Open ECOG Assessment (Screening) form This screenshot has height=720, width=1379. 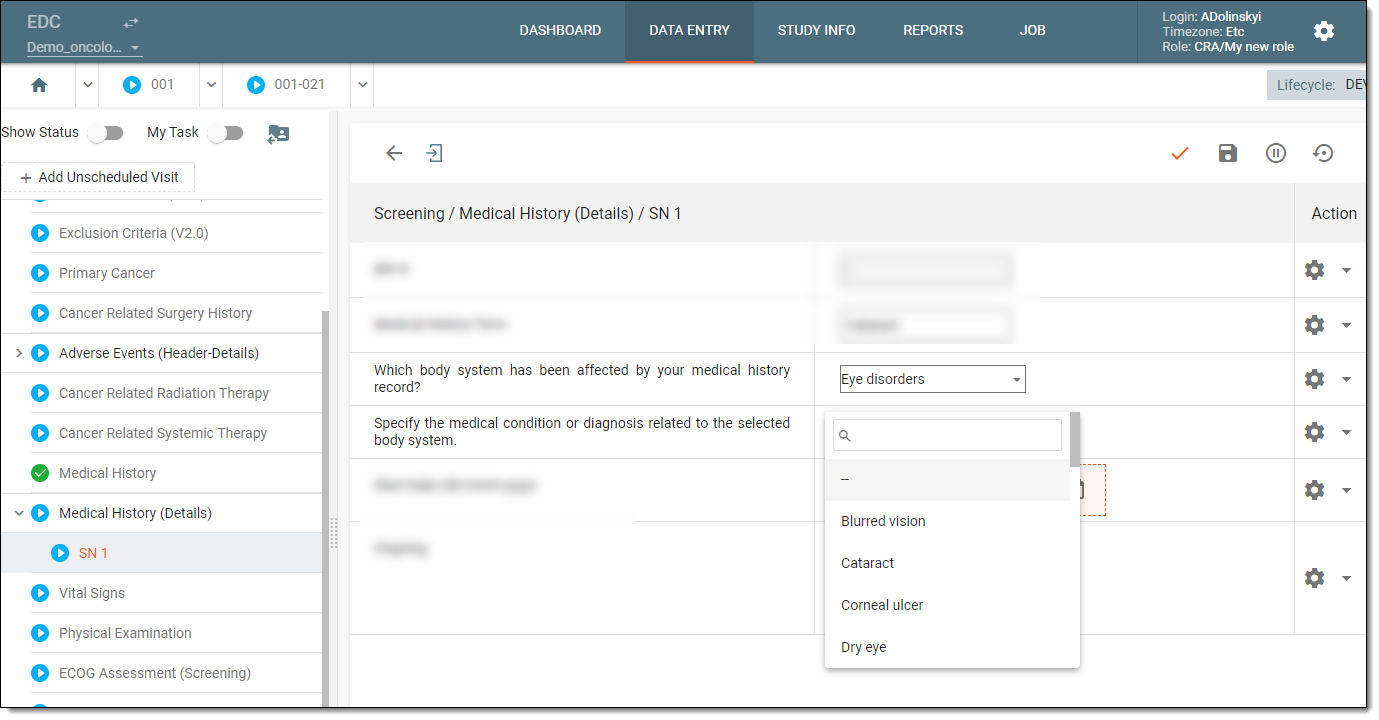[x=155, y=673]
